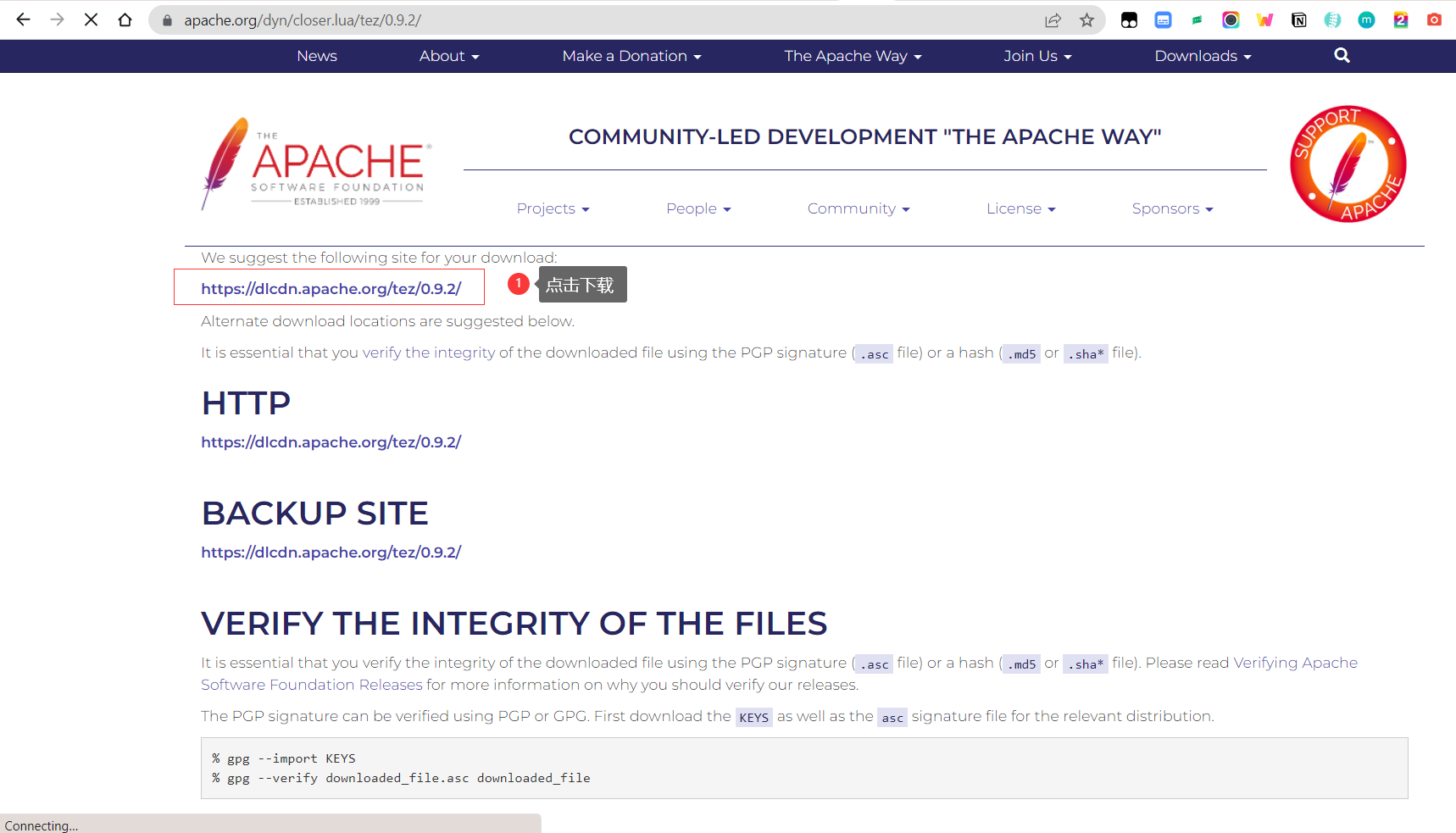Bookmark this page with the star
Screen dimensions: 1456x833
[x=1086, y=20]
